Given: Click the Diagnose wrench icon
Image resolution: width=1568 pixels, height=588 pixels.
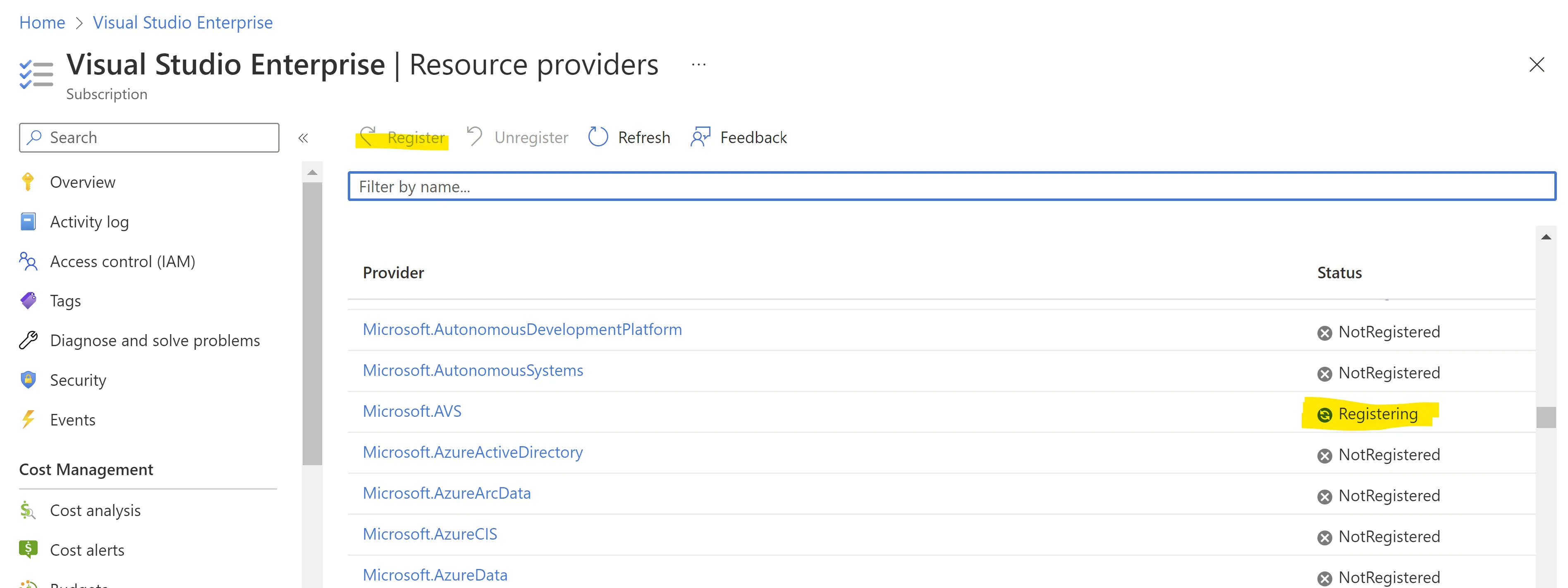Looking at the screenshot, I should (28, 340).
